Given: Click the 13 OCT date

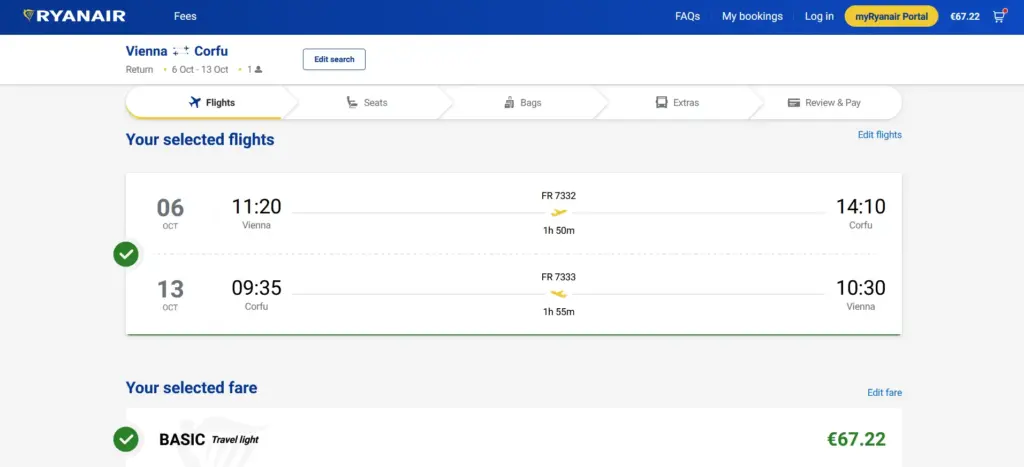Looking at the screenshot, I should 170,295.
